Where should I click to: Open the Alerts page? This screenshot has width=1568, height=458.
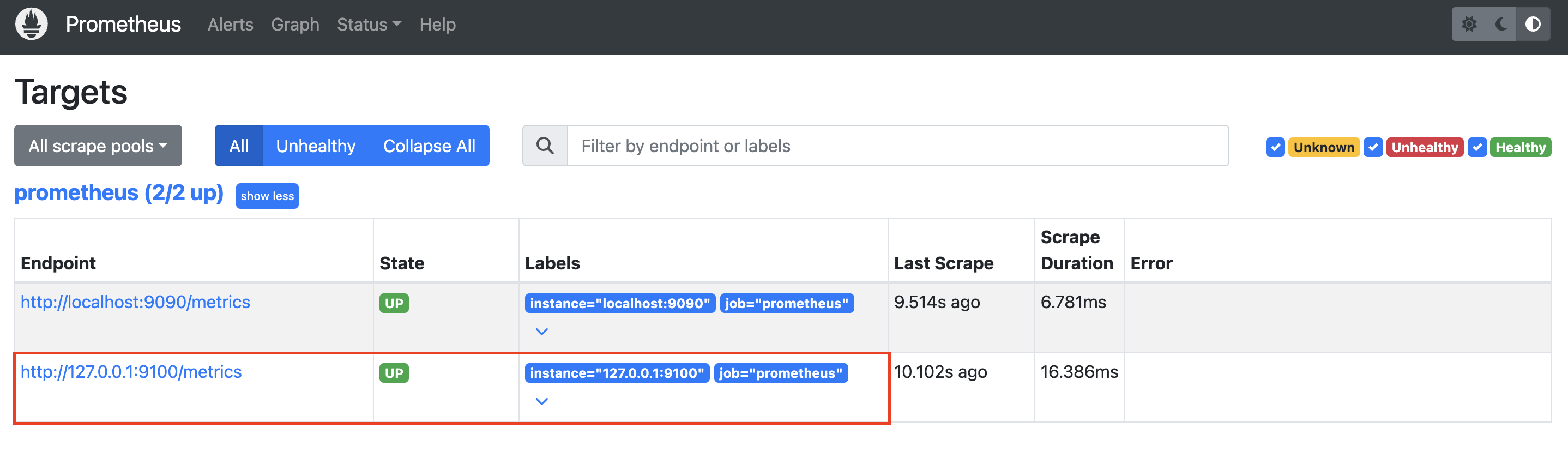[230, 25]
